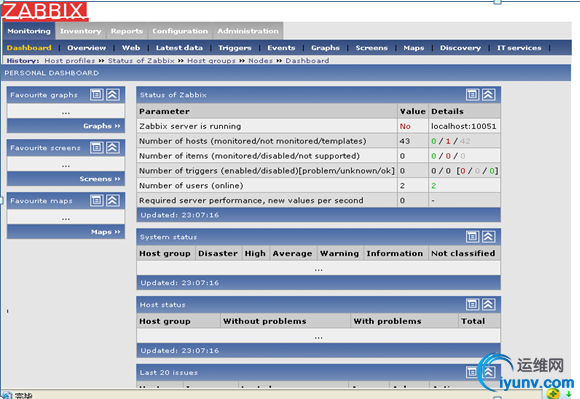Open the Favourite screens menu icon
The width and height of the screenshot is (580, 399).
point(97,148)
